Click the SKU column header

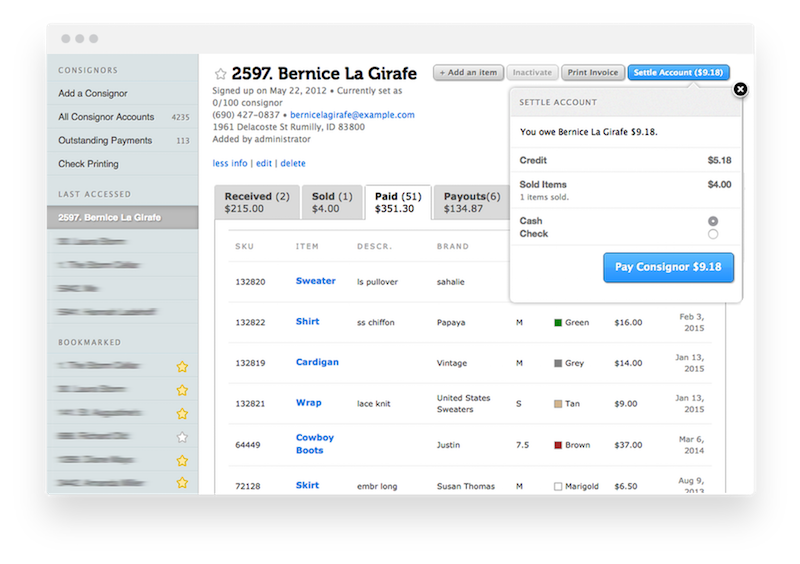[244, 247]
